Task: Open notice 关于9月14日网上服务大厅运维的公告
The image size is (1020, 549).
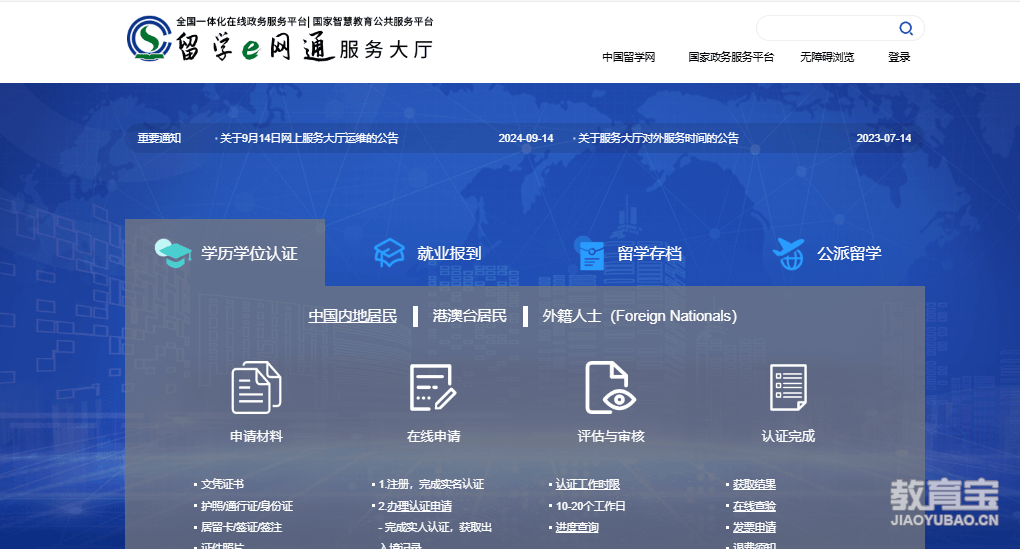Action: [x=309, y=138]
